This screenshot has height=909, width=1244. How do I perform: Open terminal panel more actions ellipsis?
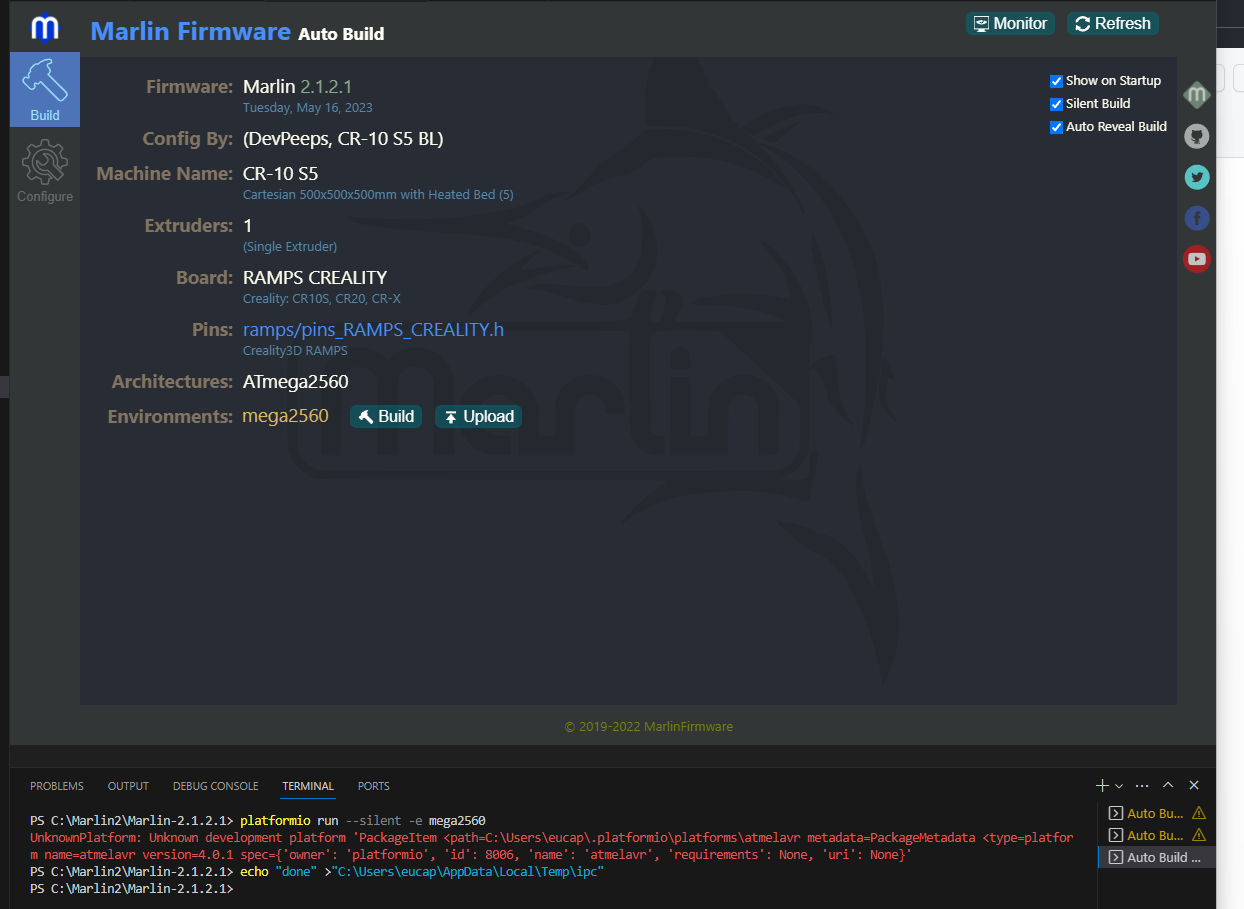pos(1142,786)
